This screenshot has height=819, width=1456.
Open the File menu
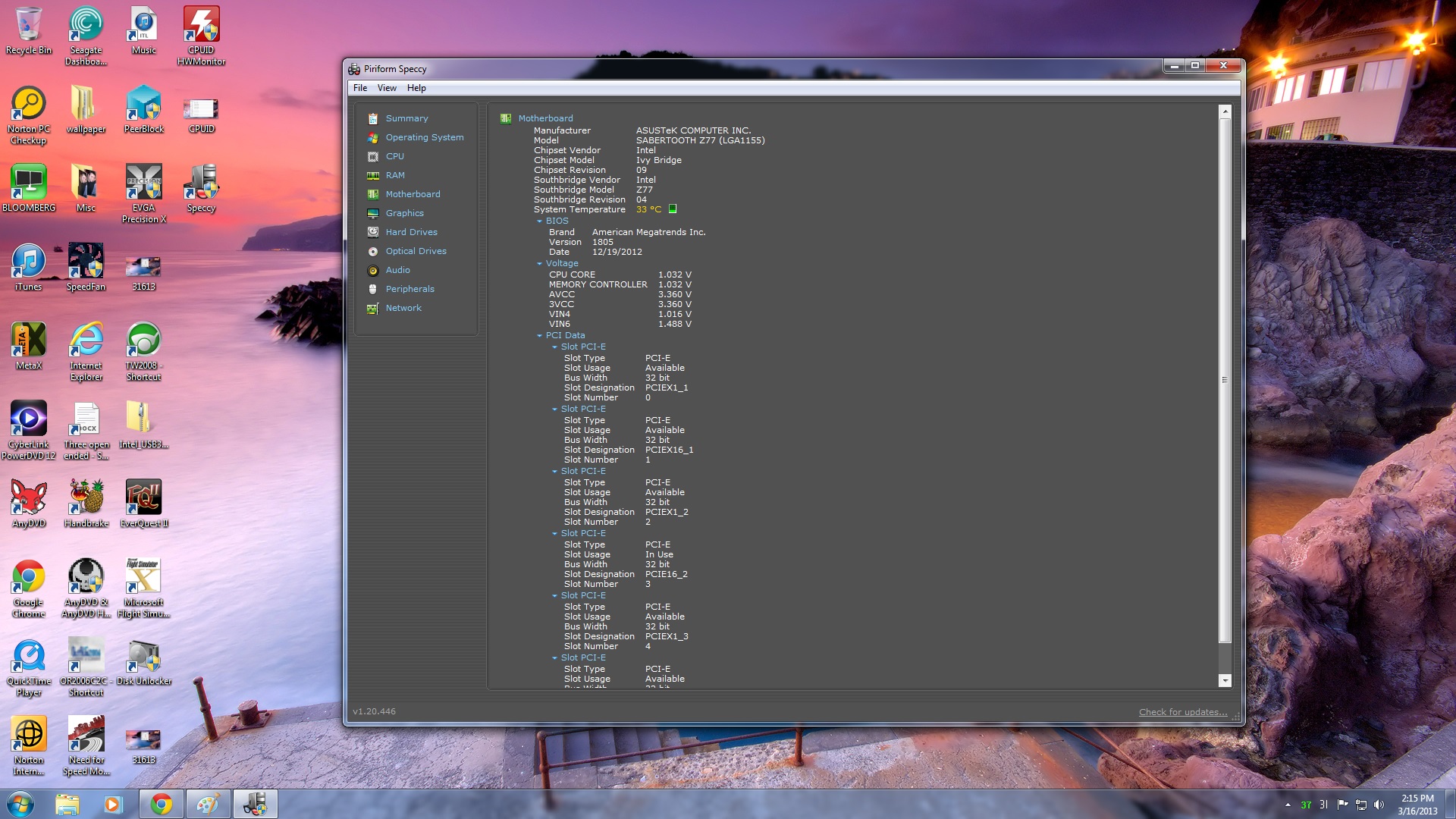360,88
